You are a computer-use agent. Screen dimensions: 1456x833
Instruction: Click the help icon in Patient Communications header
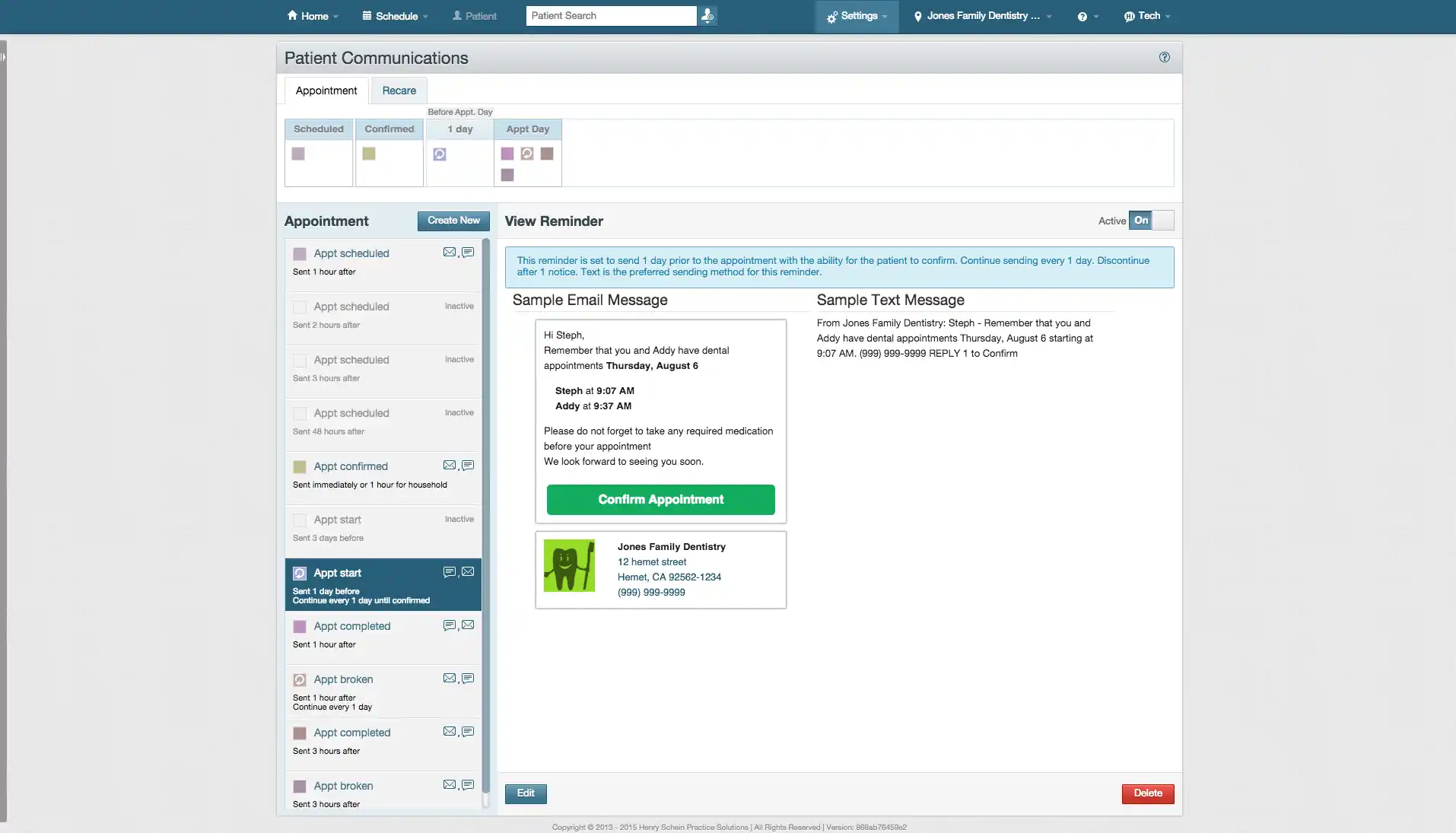pyautogui.click(x=1164, y=57)
